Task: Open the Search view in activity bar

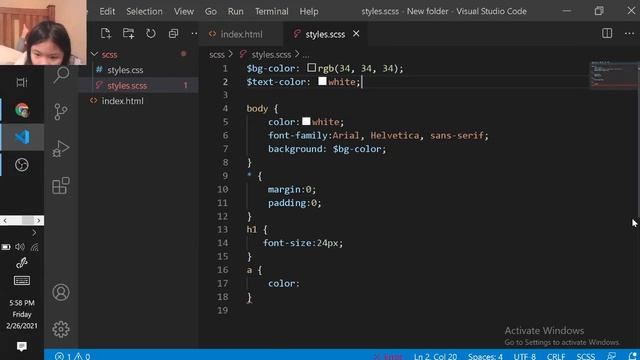Action: pos(61,75)
